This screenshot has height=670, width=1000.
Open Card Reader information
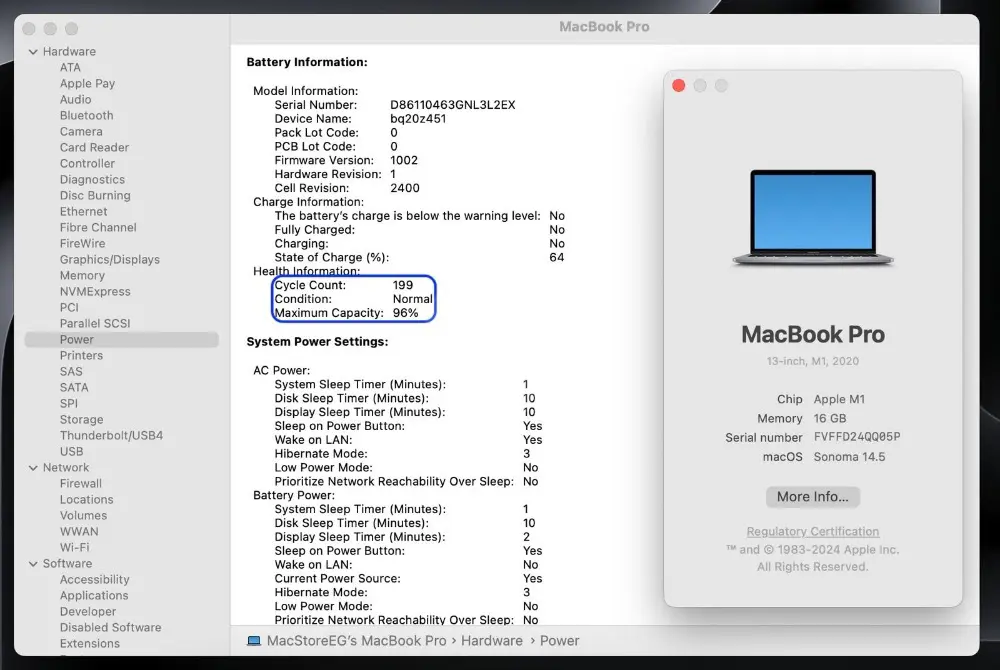click(x=94, y=147)
